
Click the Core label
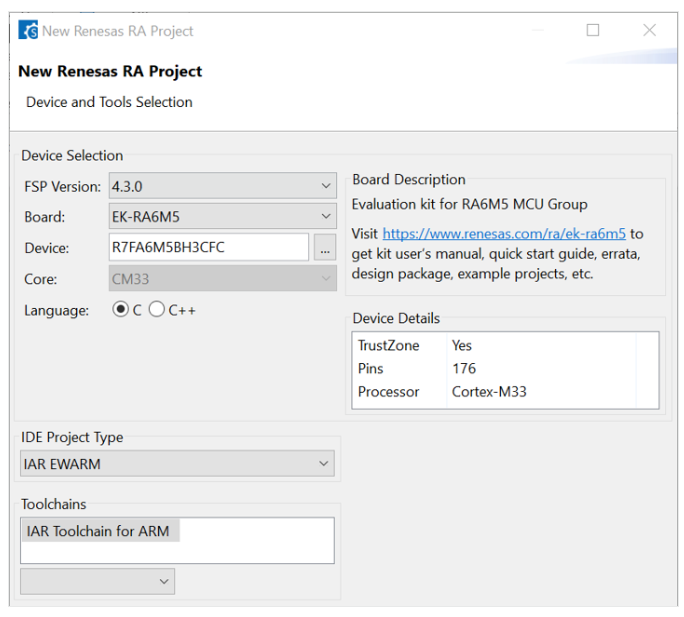(x=41, y=279)
